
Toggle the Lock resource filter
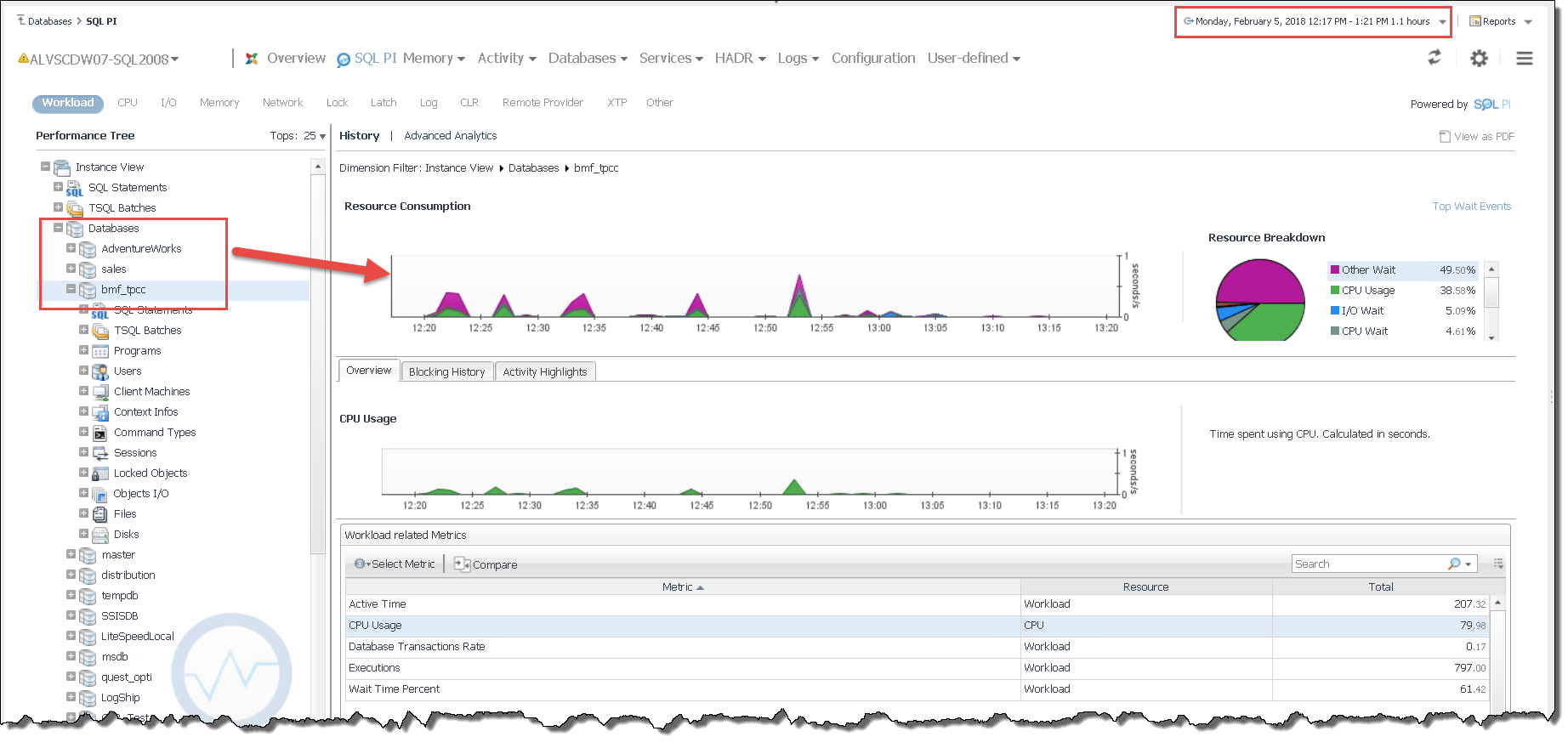click(337, 103)
